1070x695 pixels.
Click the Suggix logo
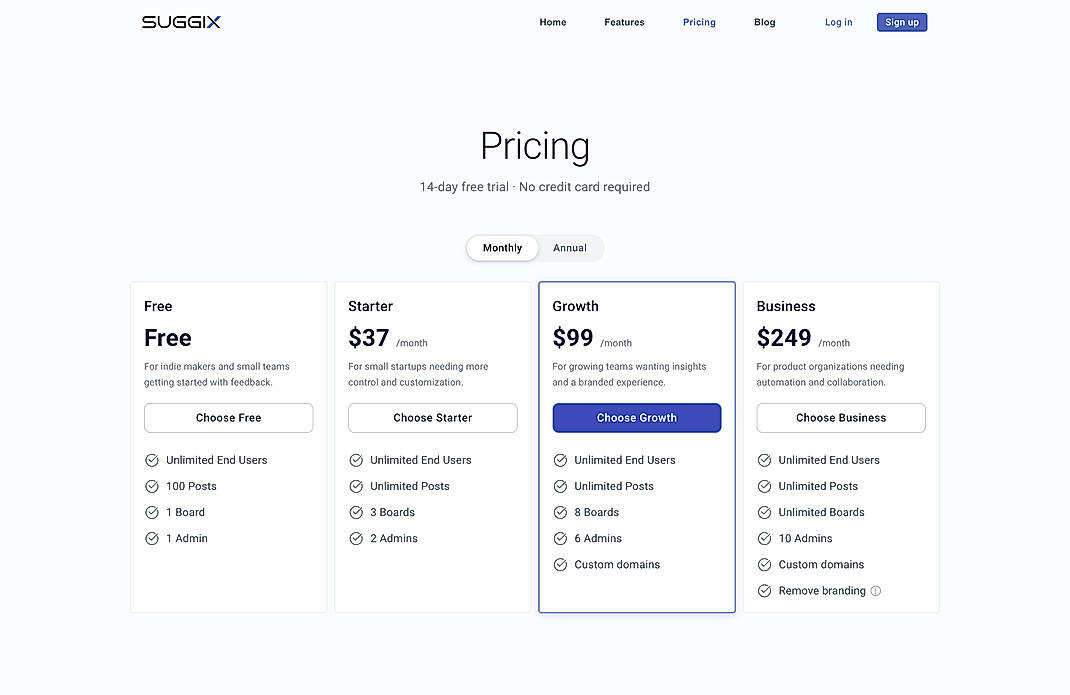(x=181, y=22)
